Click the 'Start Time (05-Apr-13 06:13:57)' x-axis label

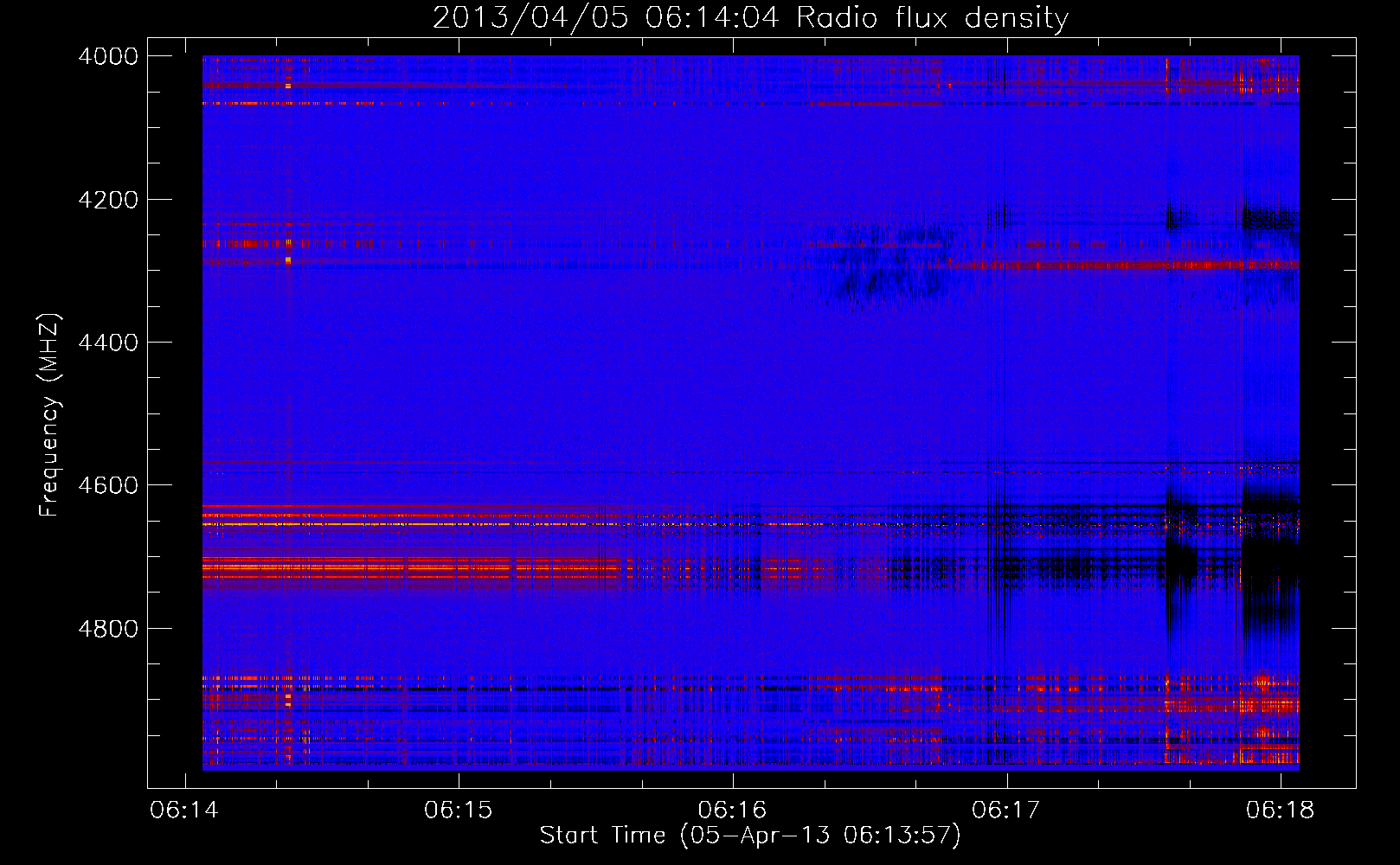click(750, 836)
